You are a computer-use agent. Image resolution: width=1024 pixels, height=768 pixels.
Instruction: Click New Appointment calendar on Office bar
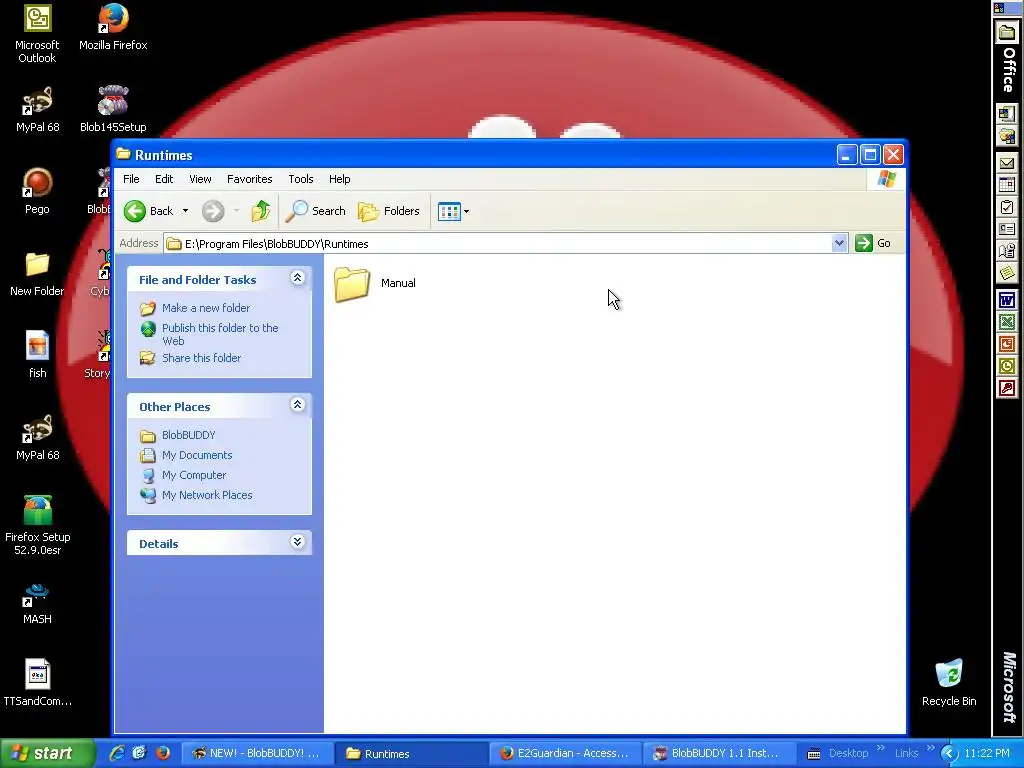1006,185
